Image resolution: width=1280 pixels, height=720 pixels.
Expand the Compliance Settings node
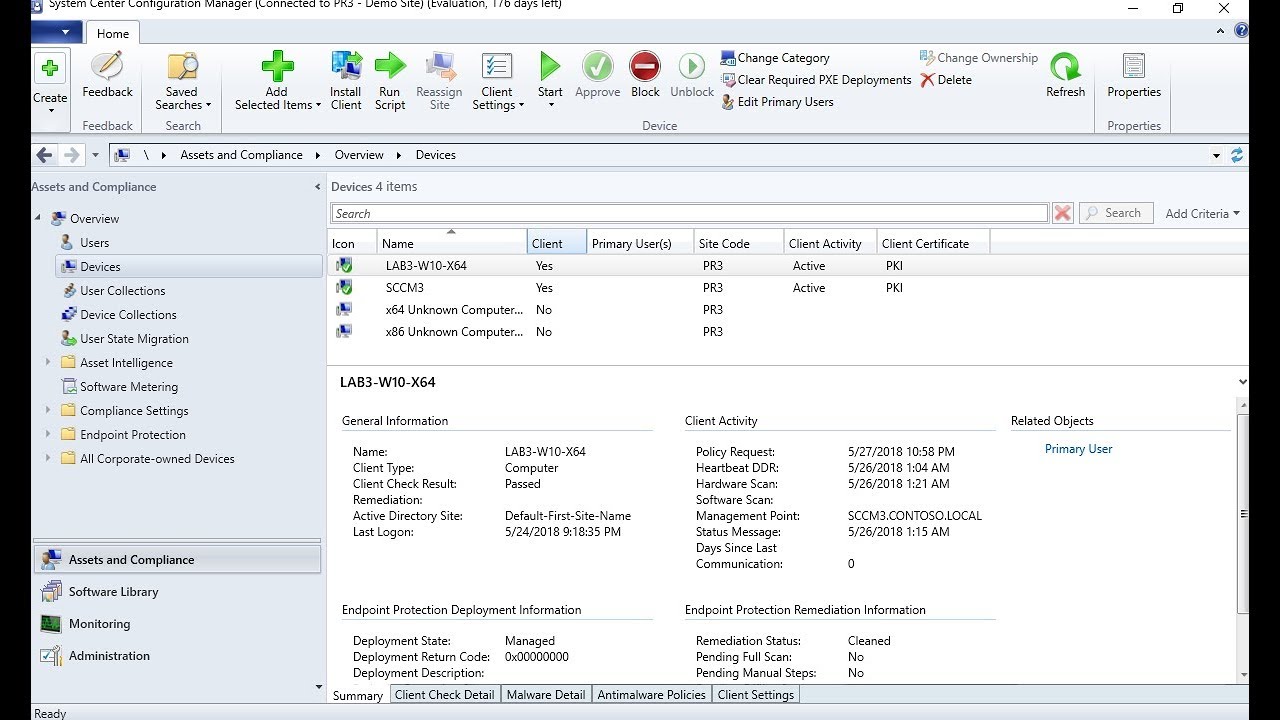point(47,410)
